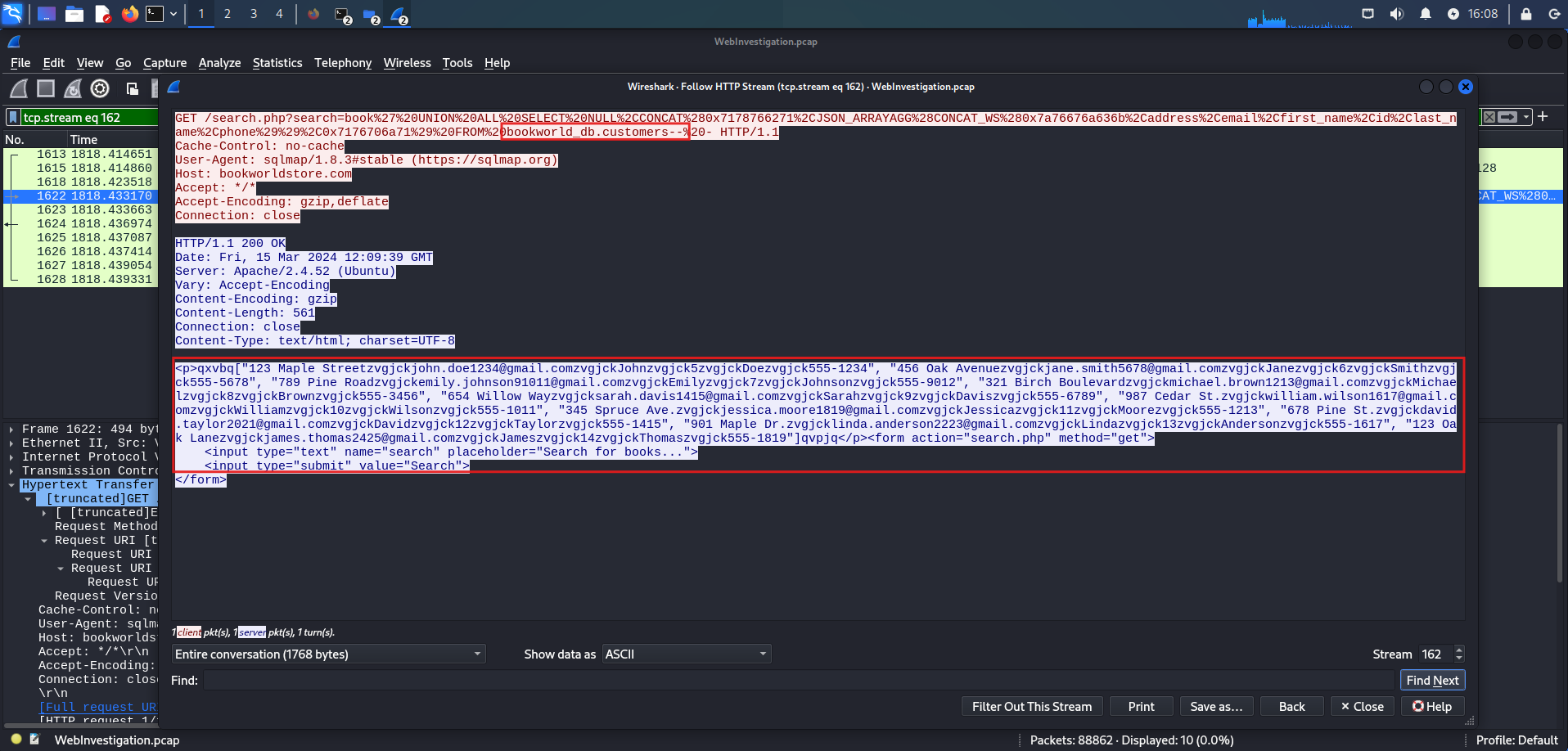1568x751 pixels.
Task: Click the Wireshark task icon in the panel
Action: point(399,15)
